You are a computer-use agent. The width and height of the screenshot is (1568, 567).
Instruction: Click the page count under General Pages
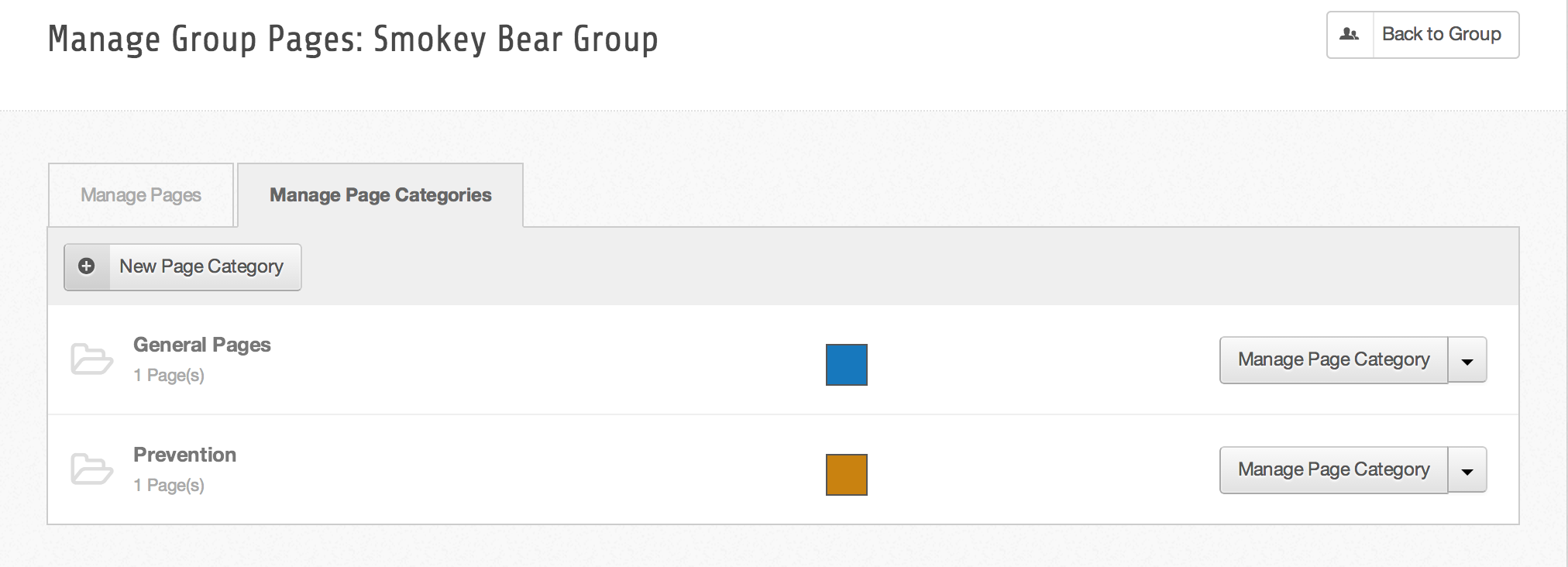coord(169,376)
